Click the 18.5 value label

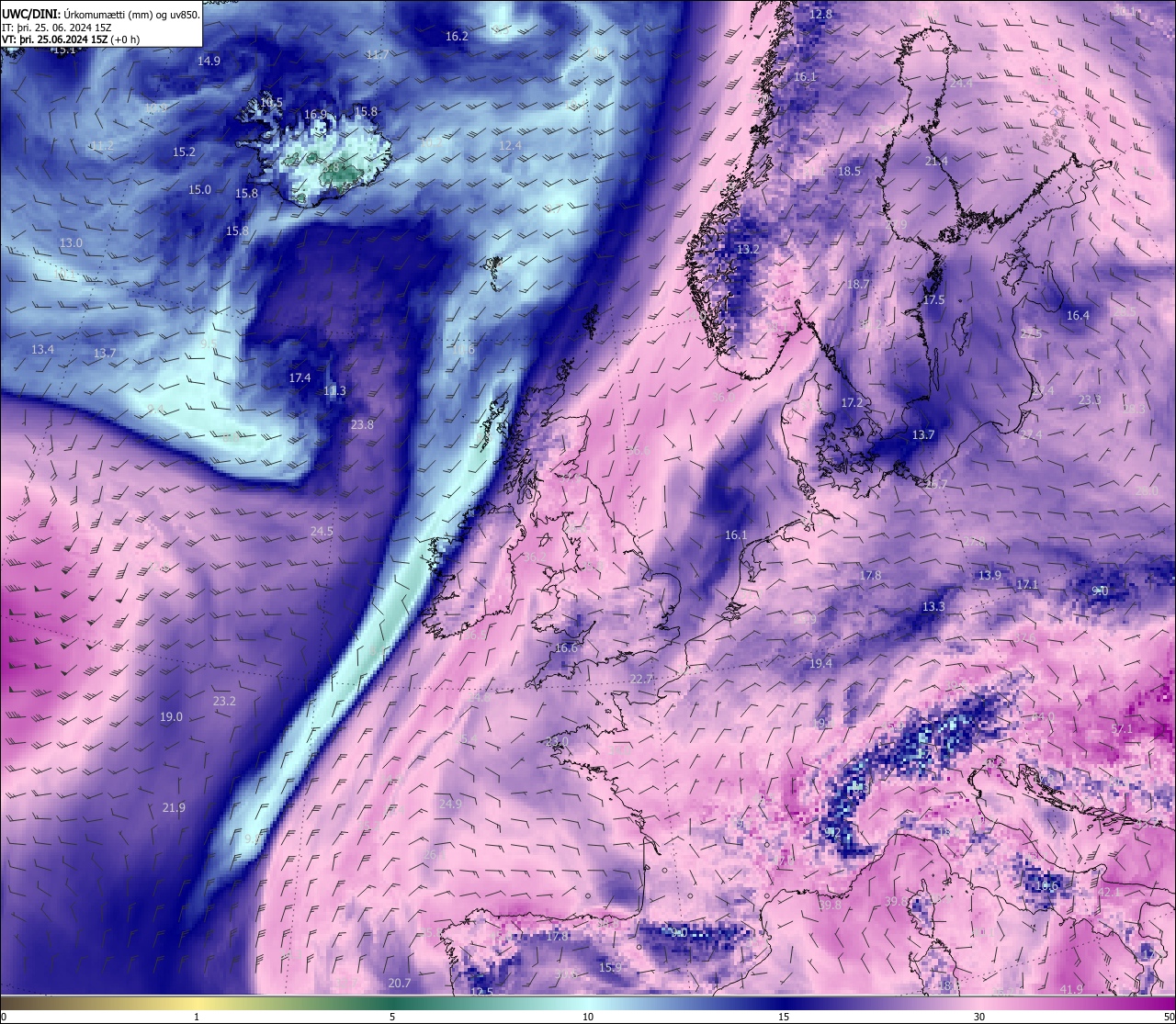point(849,172)
